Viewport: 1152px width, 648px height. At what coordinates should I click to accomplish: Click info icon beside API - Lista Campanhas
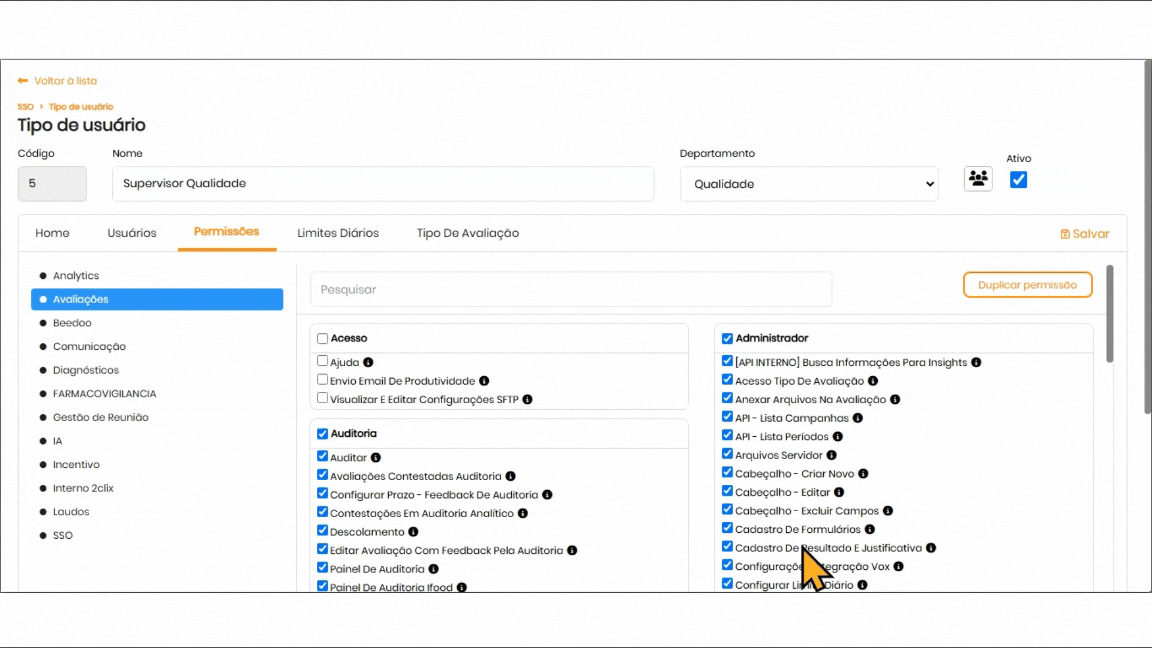[858, 418]
